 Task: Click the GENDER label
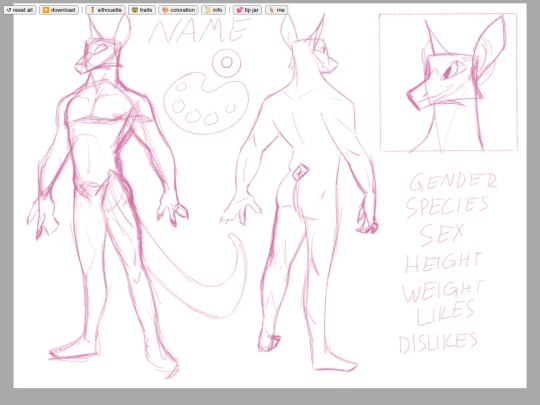453,181
